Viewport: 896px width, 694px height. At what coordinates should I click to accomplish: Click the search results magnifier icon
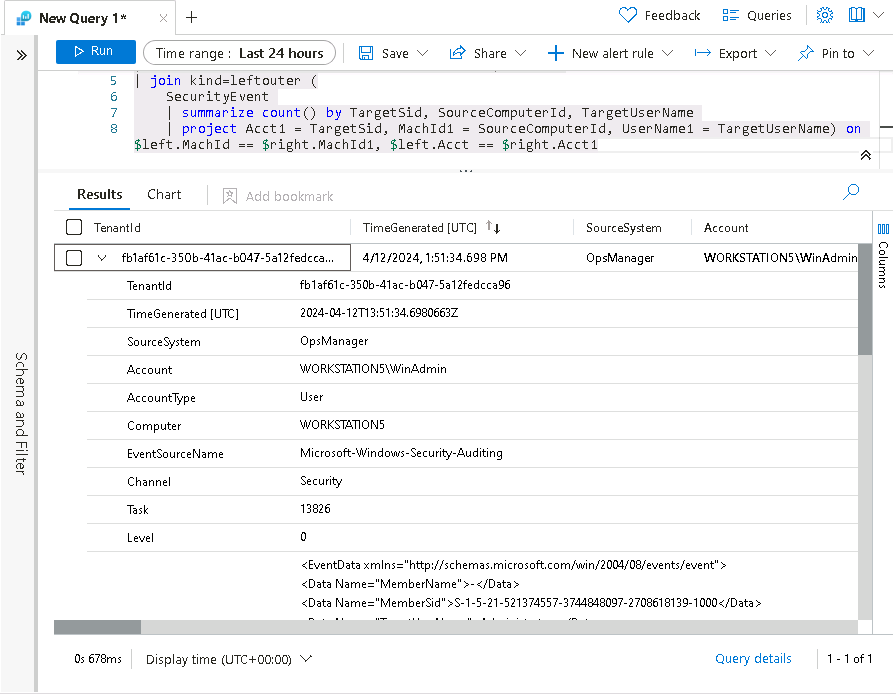coord(851,192)
